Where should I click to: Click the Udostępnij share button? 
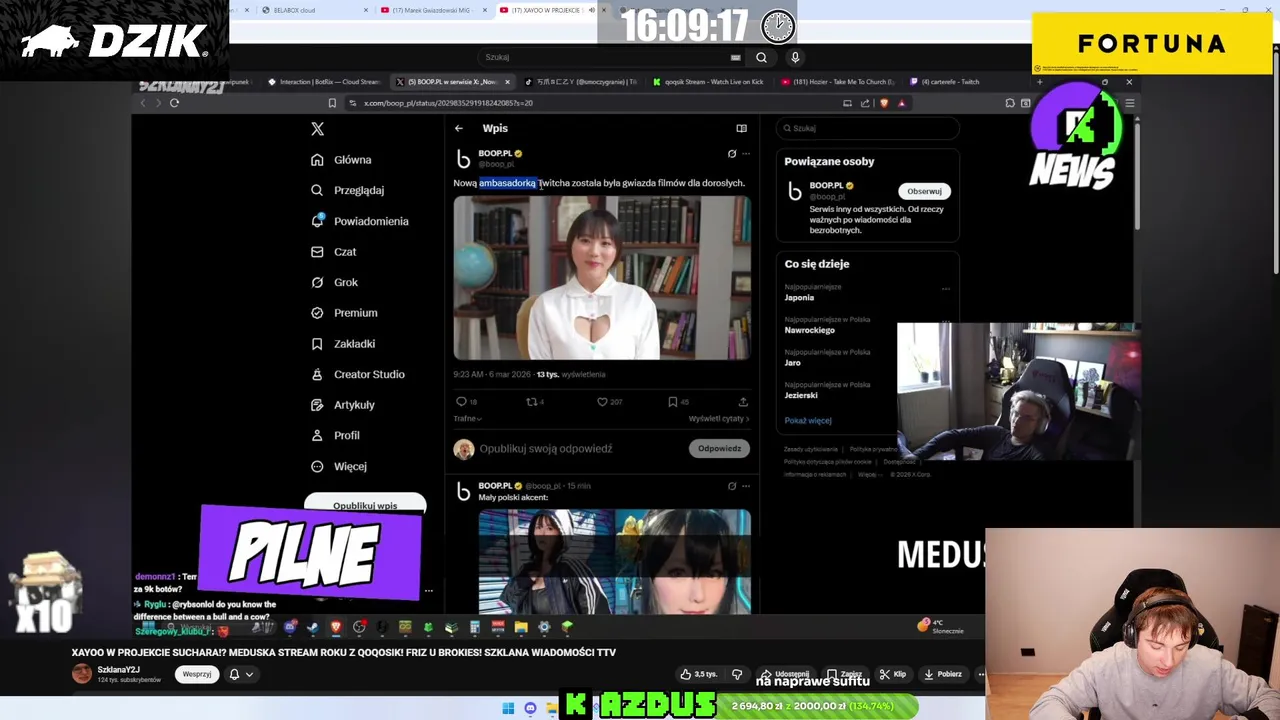click(784, 674)
